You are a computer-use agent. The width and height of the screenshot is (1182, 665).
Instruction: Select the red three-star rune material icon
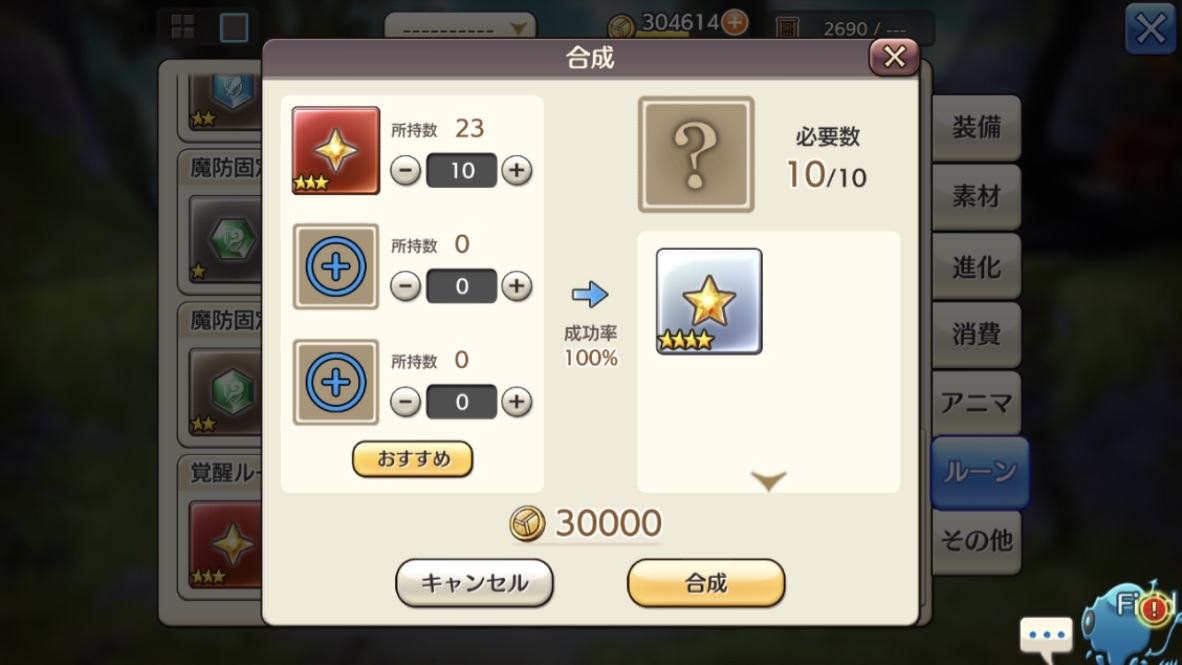tap(335, 150)
